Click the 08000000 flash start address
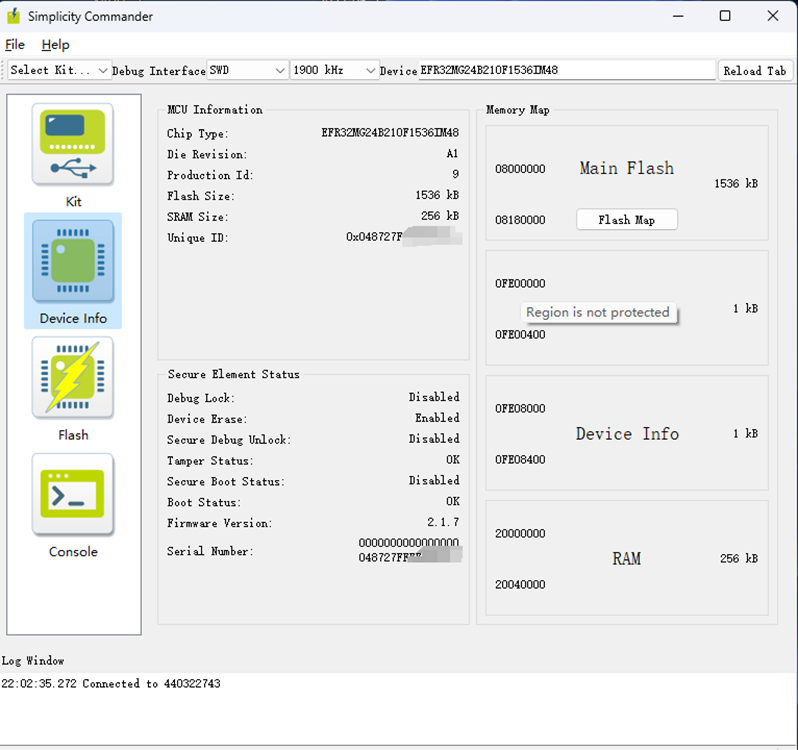This screenshot has width=798, height=750. pyautogui.click(x=520, y=169)
